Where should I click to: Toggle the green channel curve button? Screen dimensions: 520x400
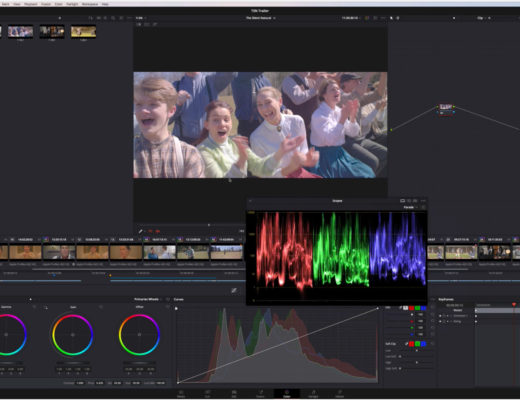pos(417,308)
